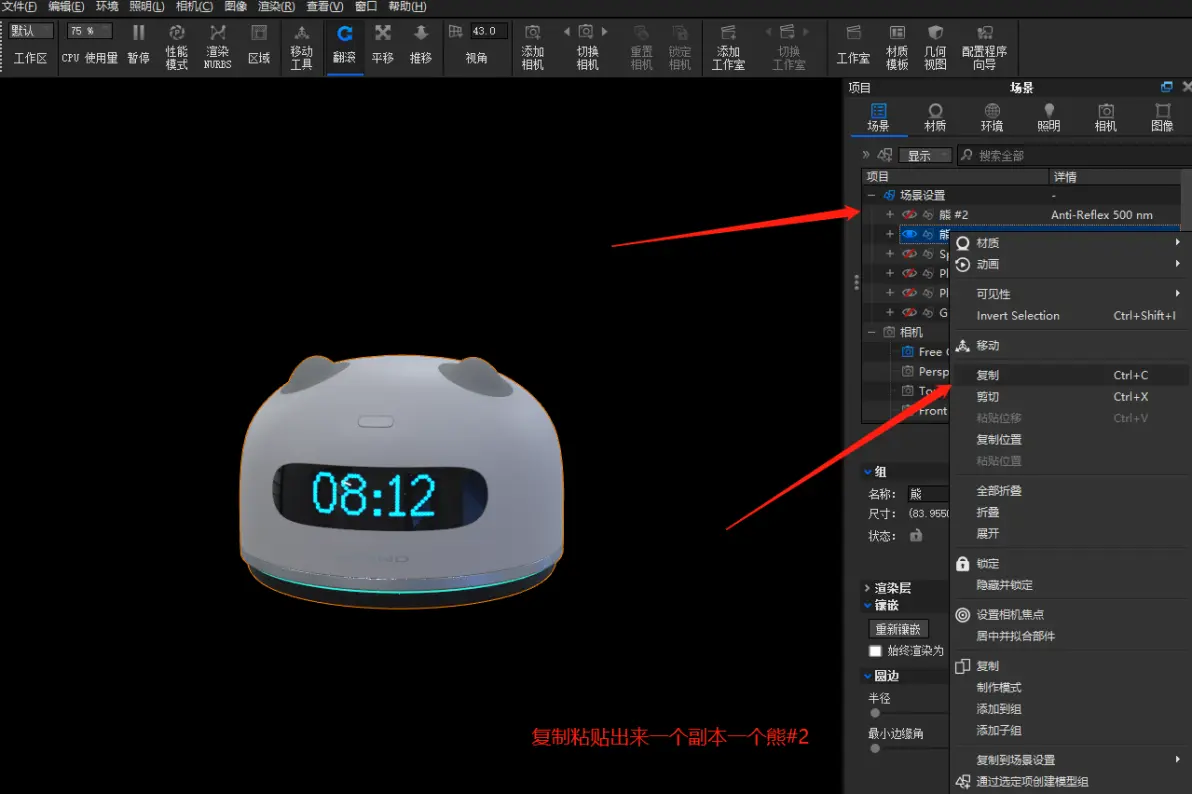1192x794 pixels.
Task: Adjust the 最小边缘角 slider handle
Action: 875,748
